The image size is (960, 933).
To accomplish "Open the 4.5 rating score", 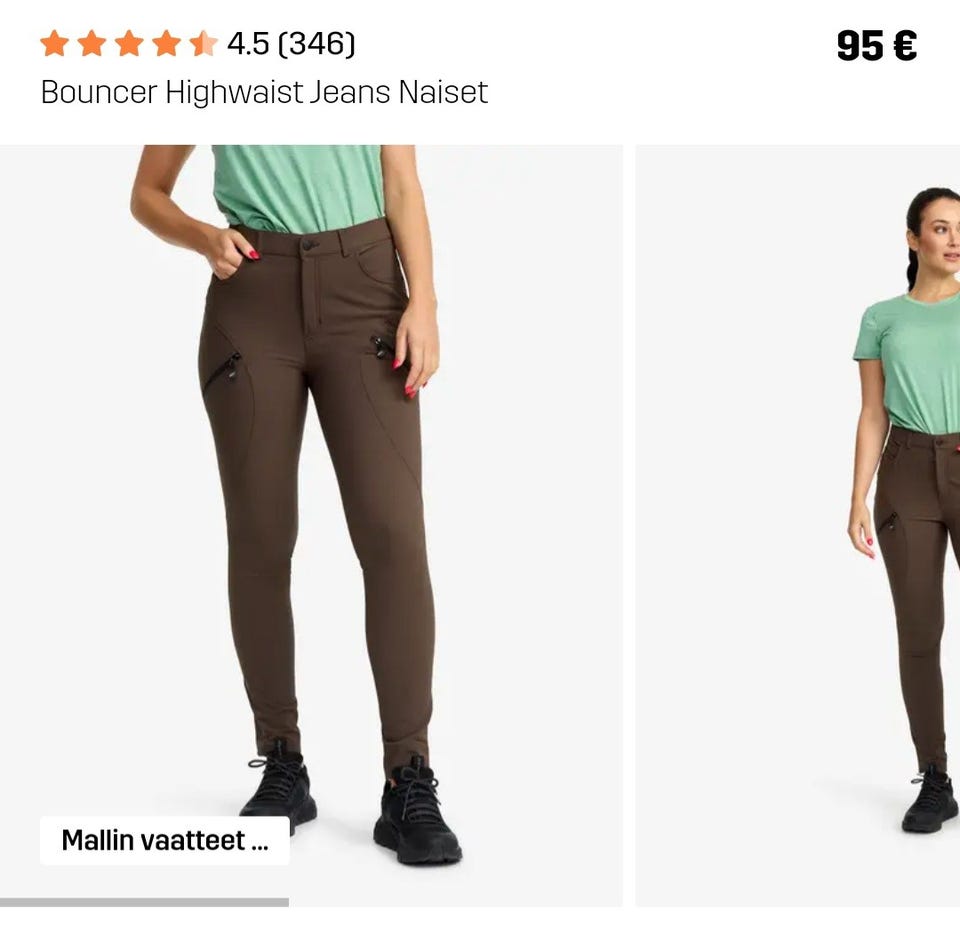I will point(248,44).
